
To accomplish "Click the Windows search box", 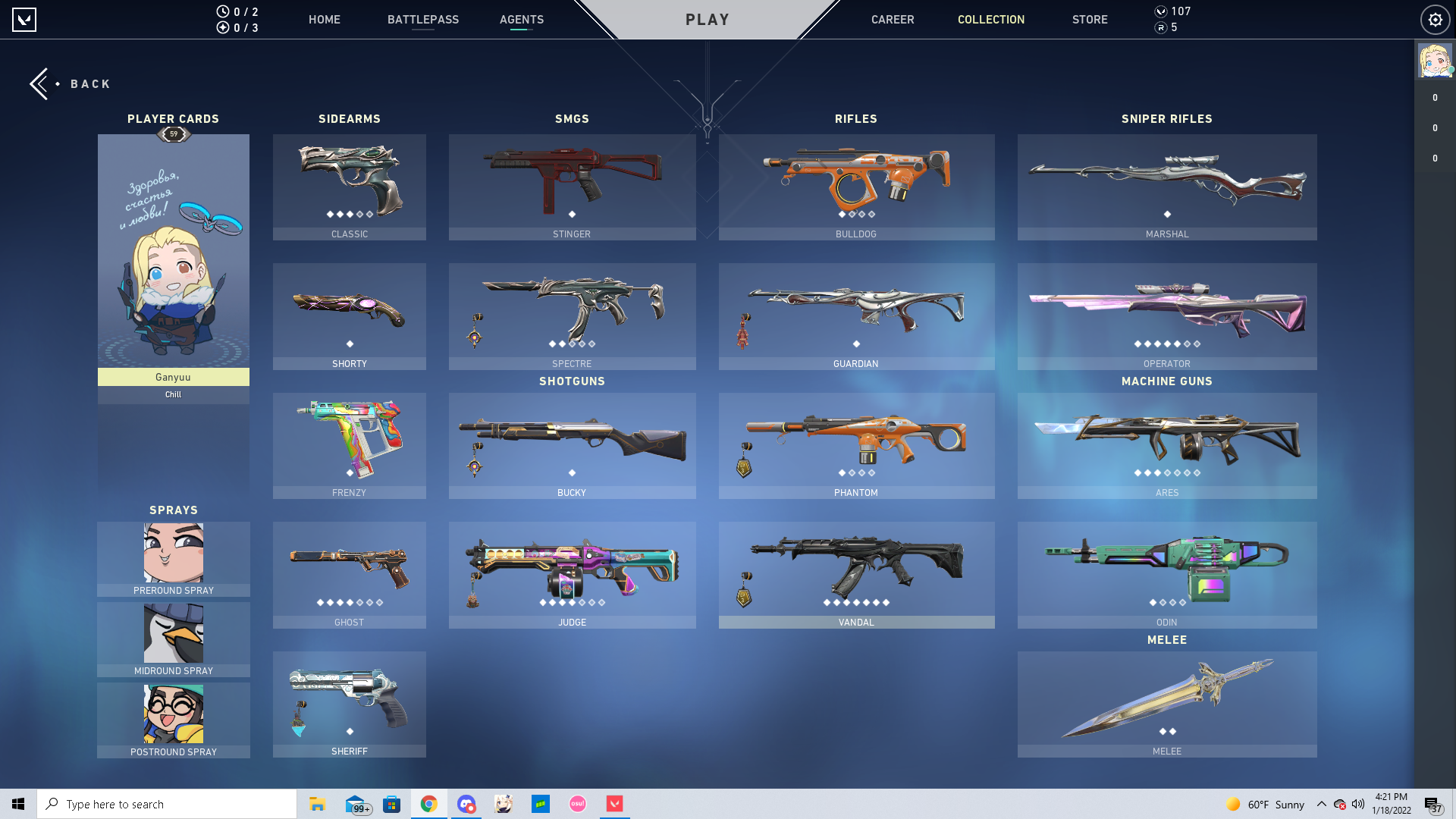I will pos(167,804).
